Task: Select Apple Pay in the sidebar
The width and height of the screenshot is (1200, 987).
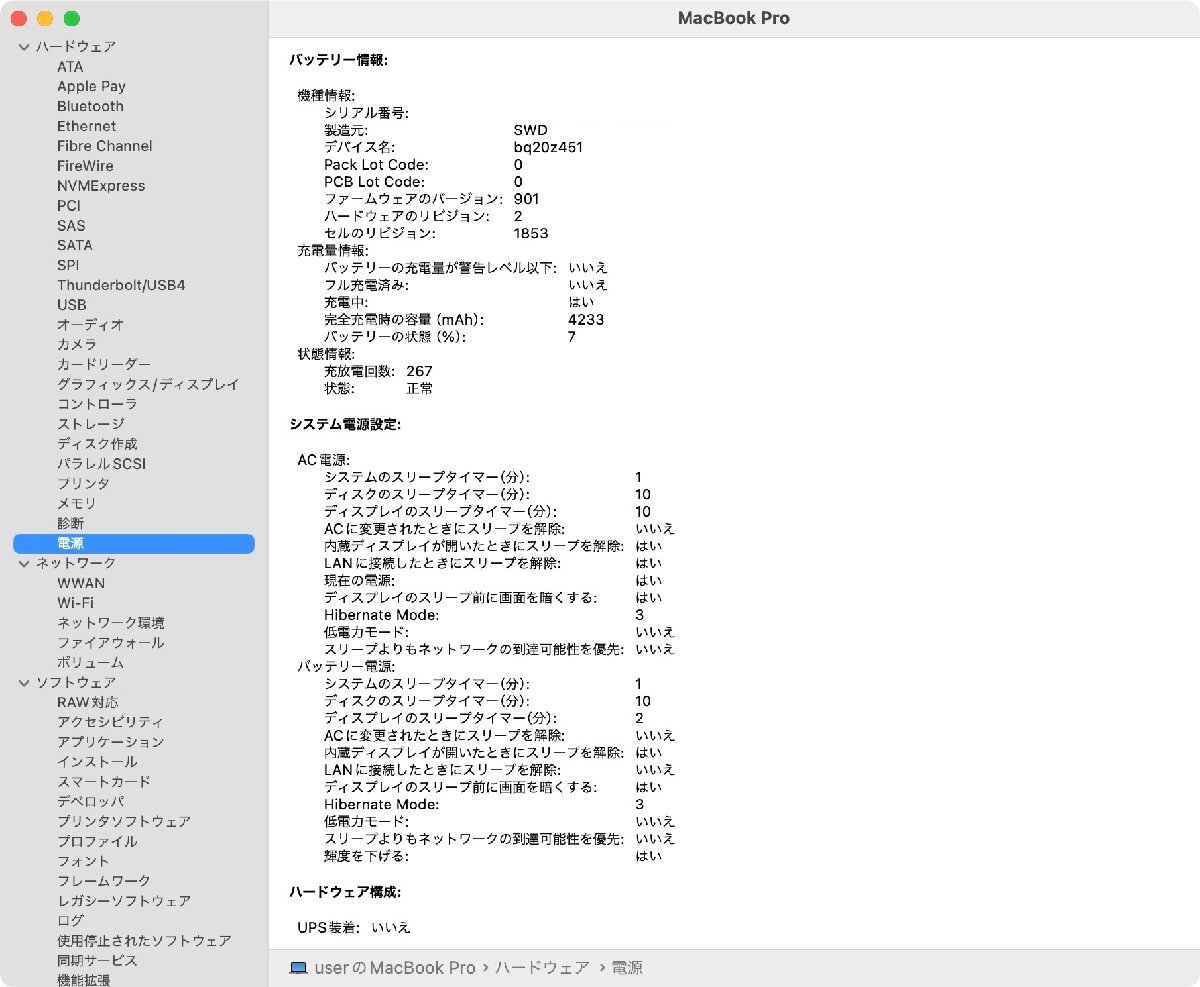Action: click(91, 87)
